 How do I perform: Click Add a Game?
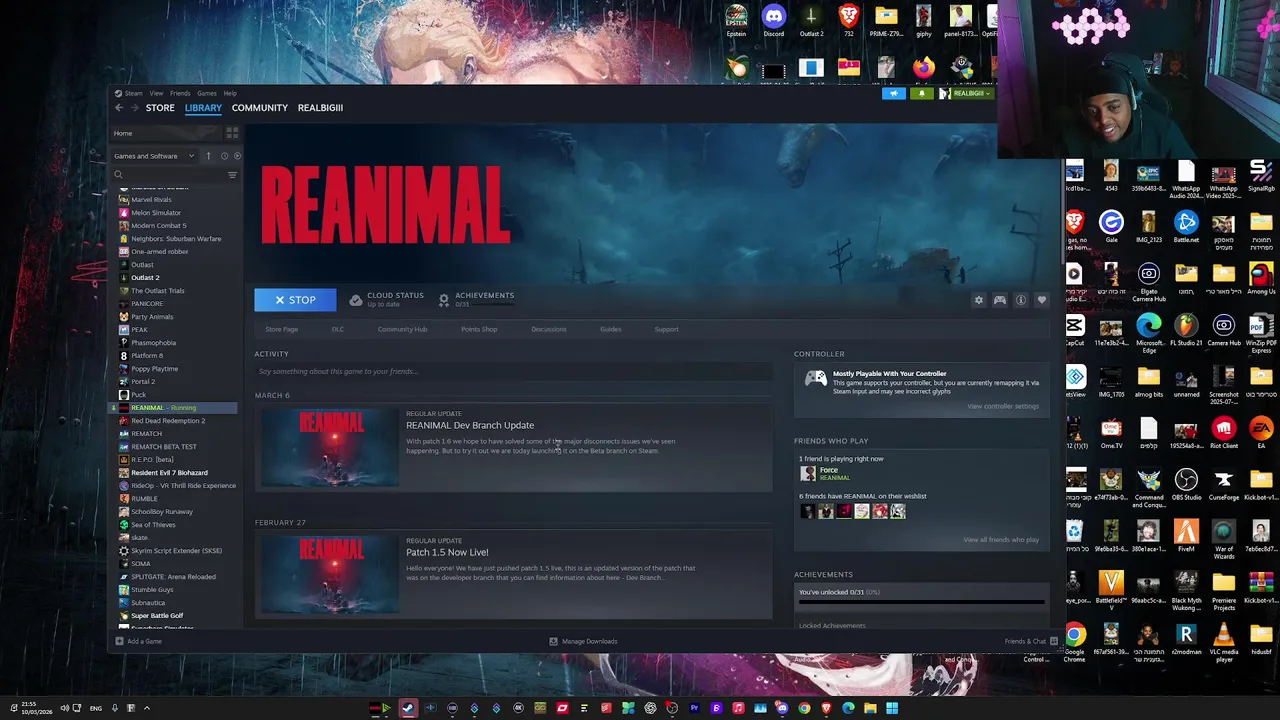(x=139, y=641)
